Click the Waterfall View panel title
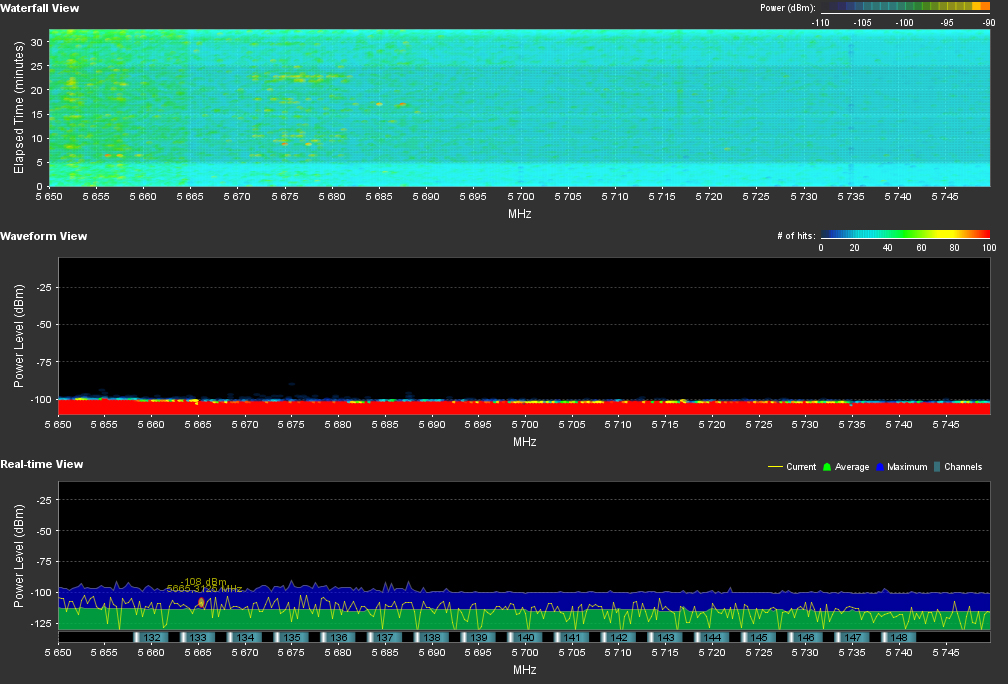Screen dimensions: 1008x684 40,8
